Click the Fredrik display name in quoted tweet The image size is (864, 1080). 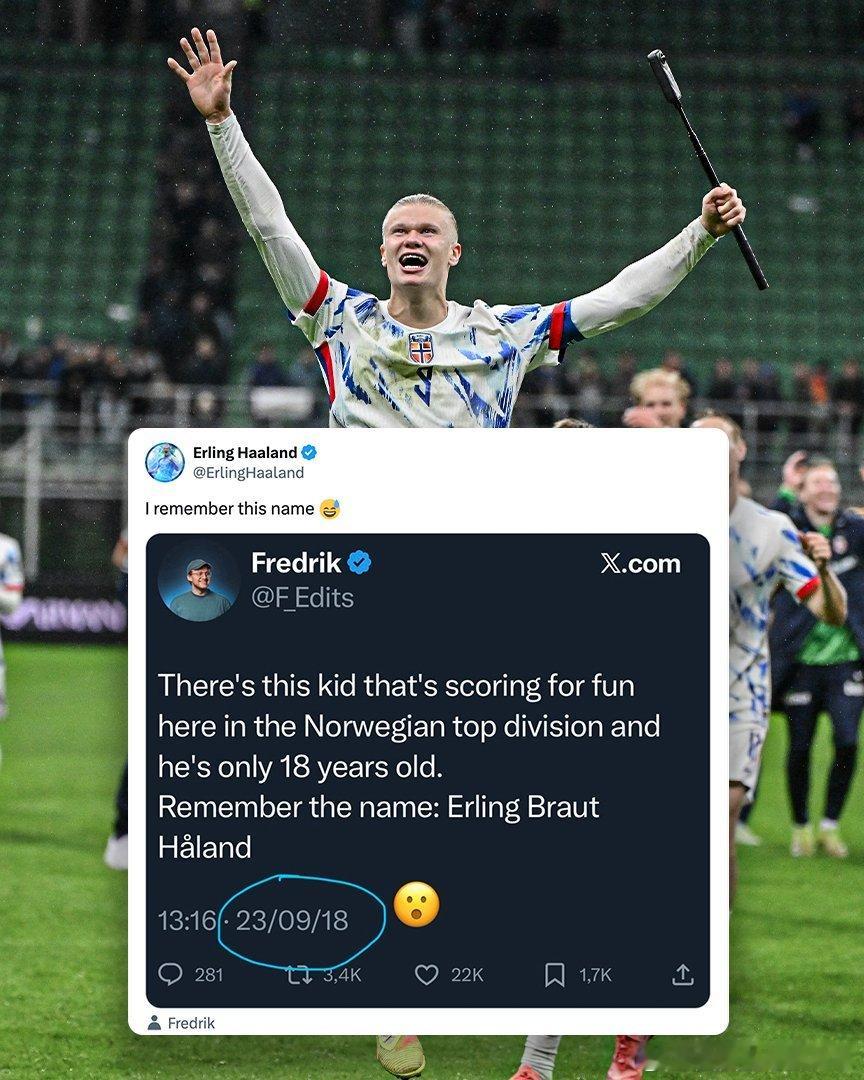tap(296, 563)
